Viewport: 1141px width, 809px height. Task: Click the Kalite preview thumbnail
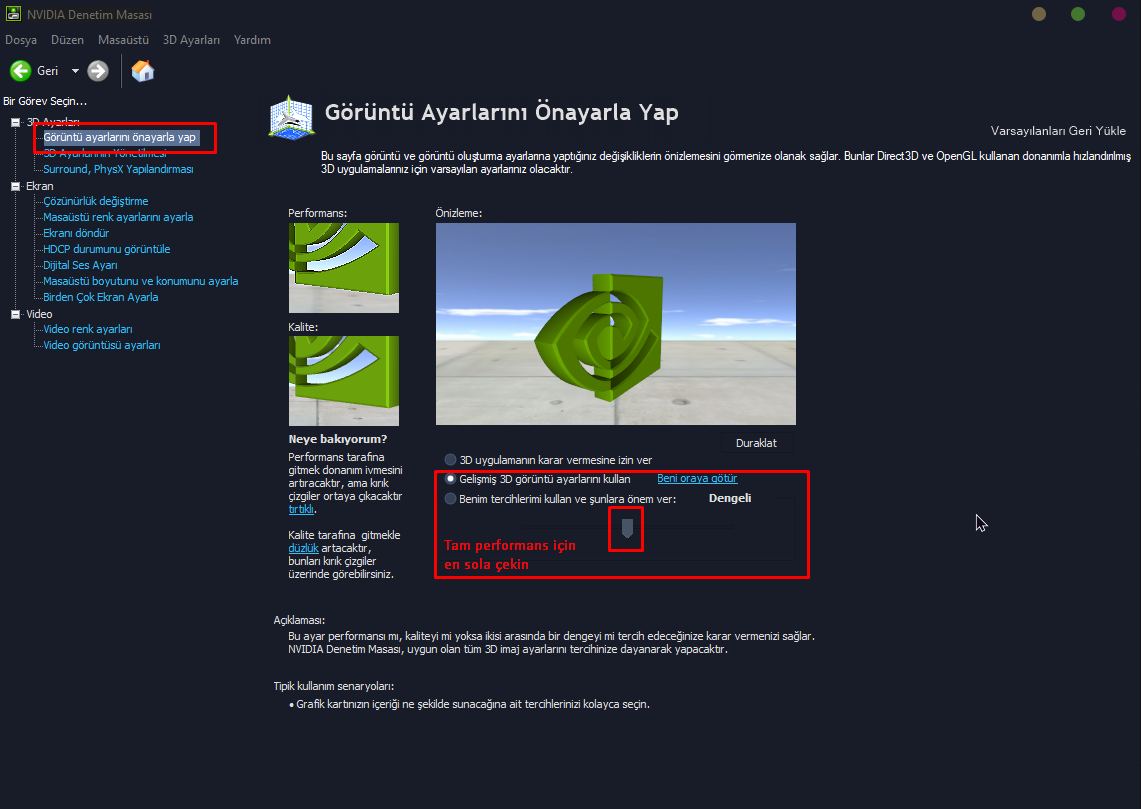pos(343,380)
